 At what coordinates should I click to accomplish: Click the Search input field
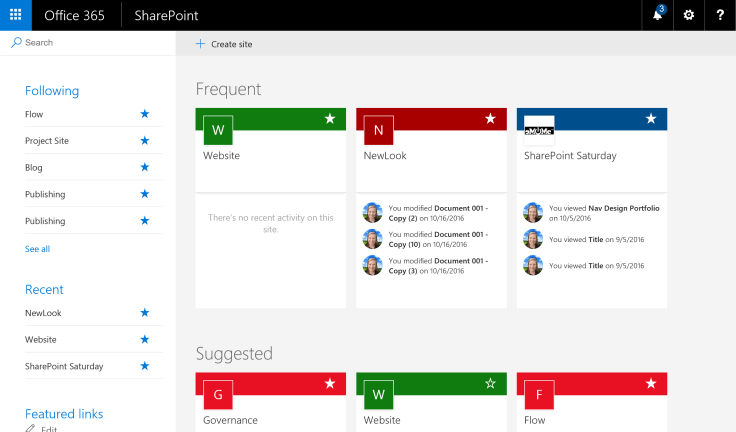click(90, 43)
